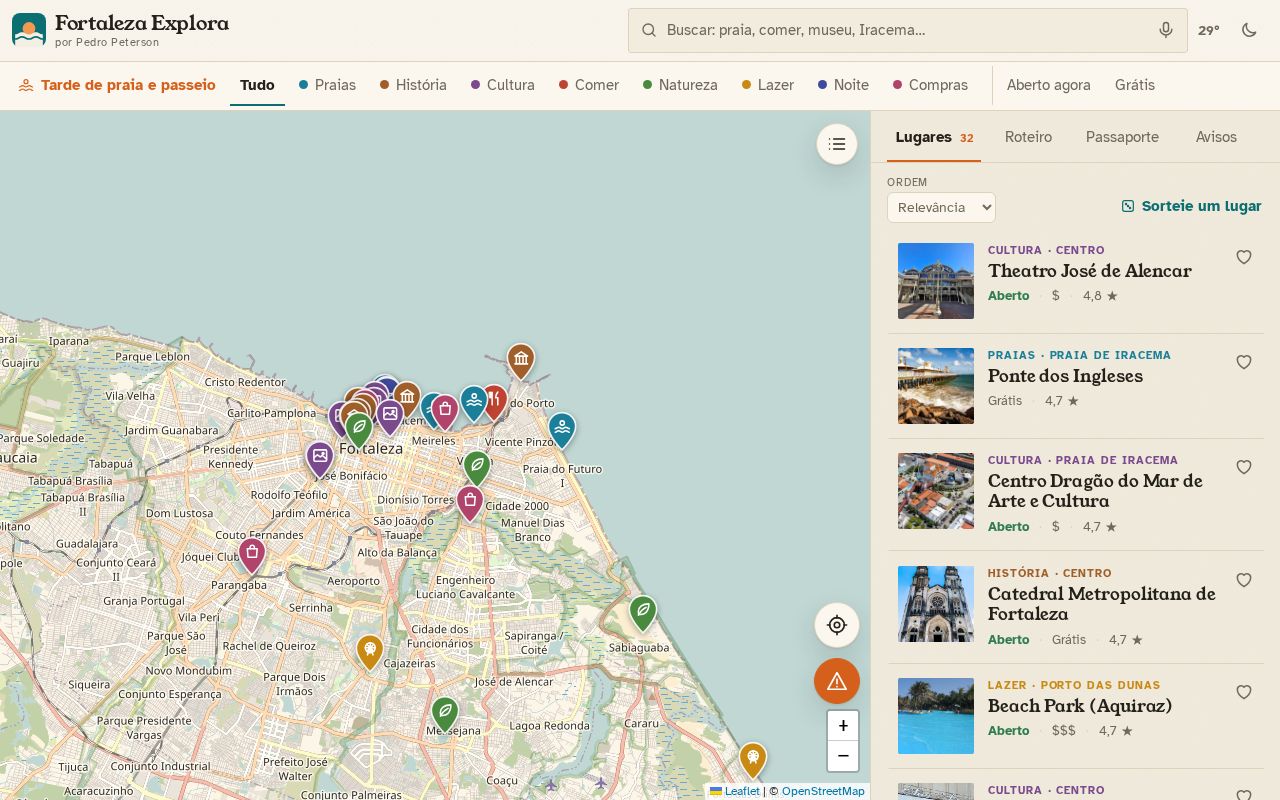Screen dimensions: 1280x800
Task: Select the Tudo filter
Action: (257, 85)
